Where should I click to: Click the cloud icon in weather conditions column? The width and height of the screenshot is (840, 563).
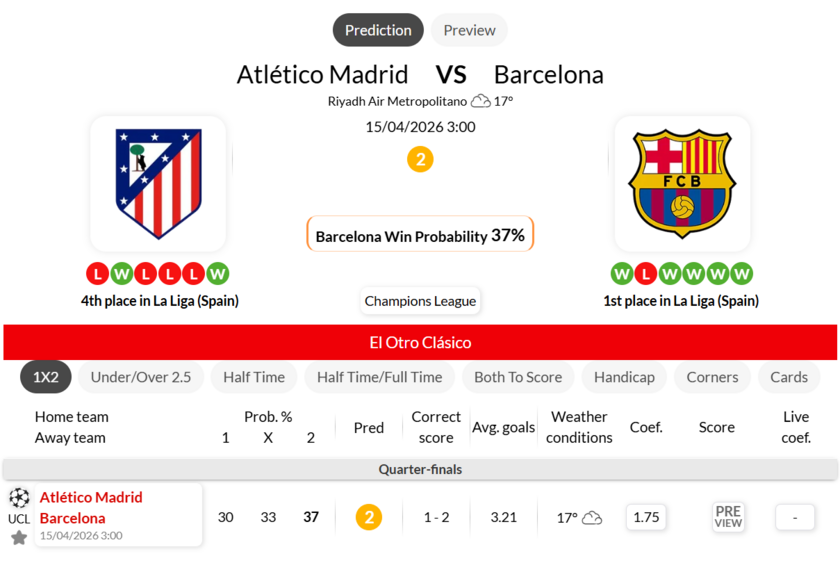592,517
